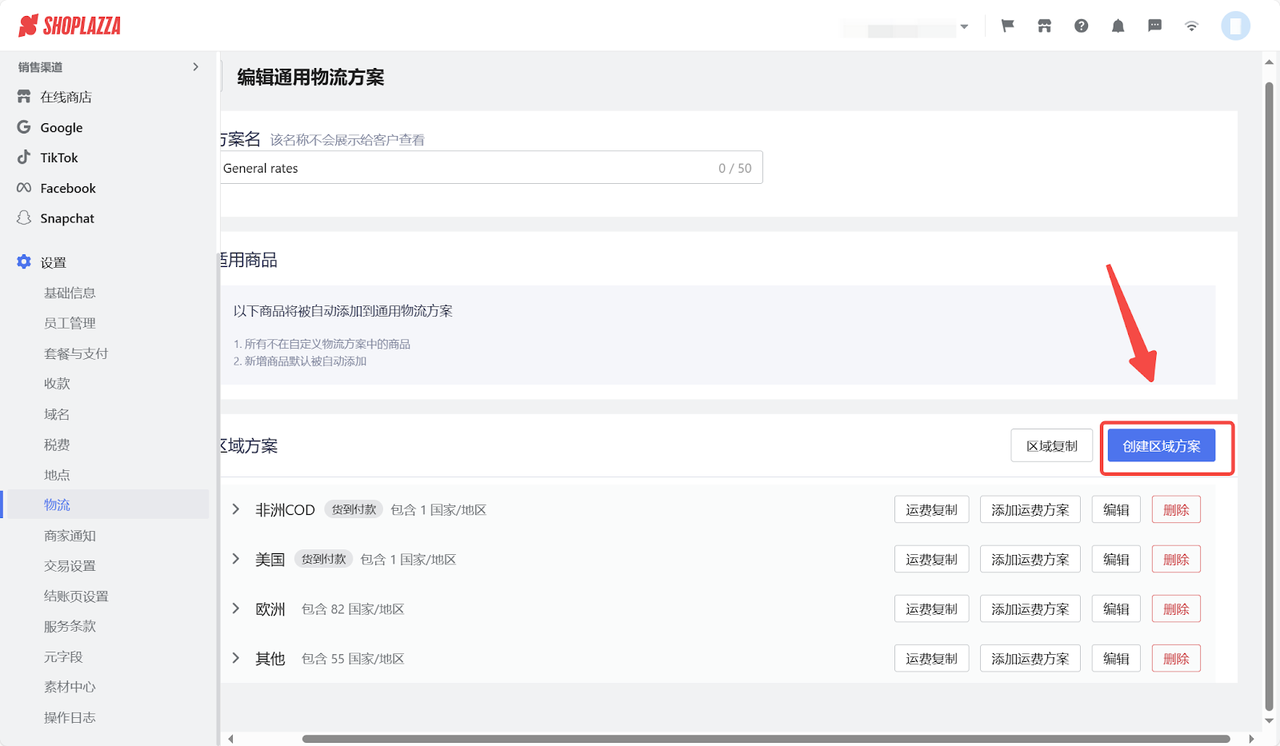
Task: Click the 创建区域方案 button
Action: coord(1167,447)
